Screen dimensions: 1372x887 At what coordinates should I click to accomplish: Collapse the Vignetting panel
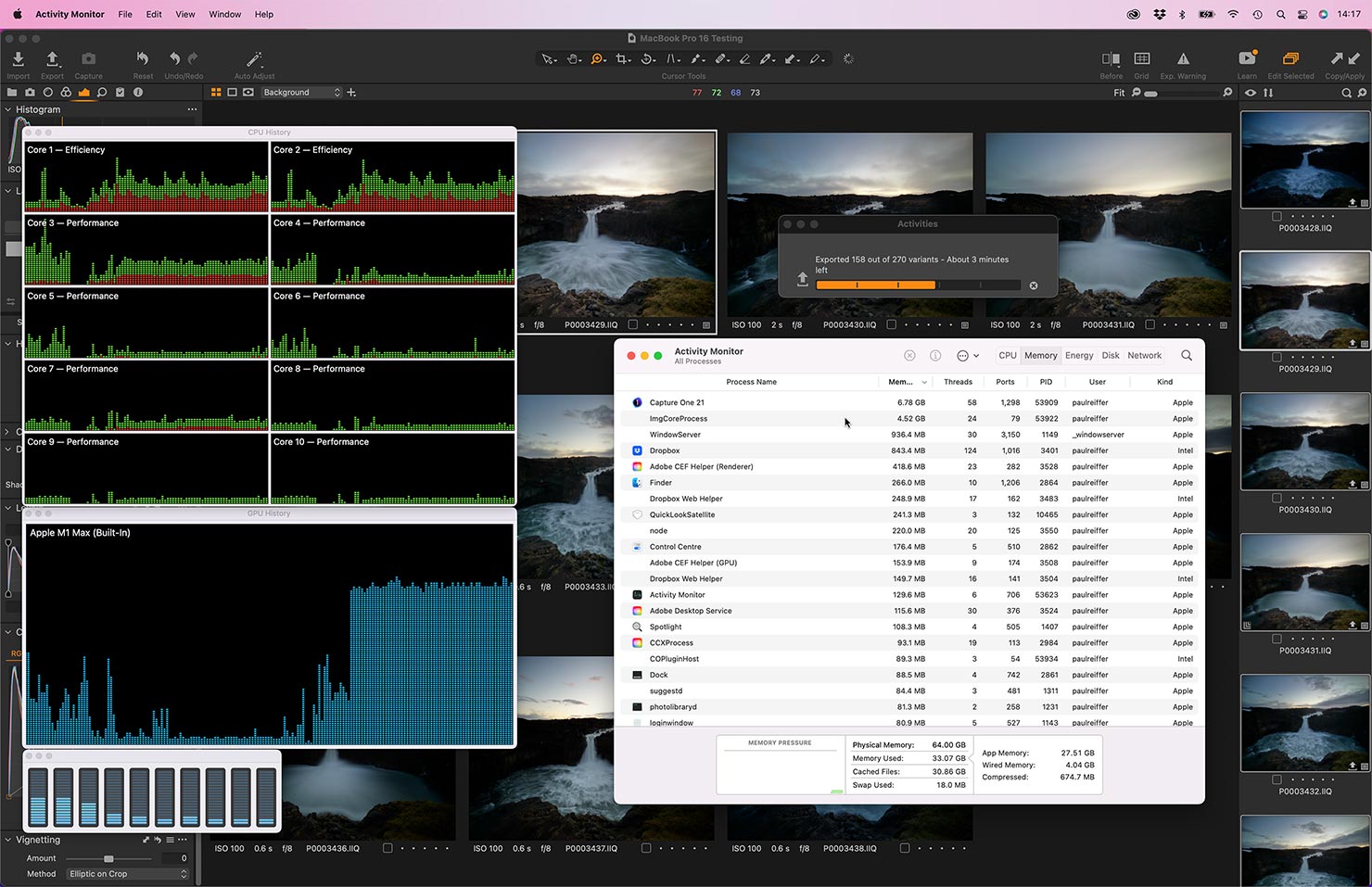pos(8,840)
